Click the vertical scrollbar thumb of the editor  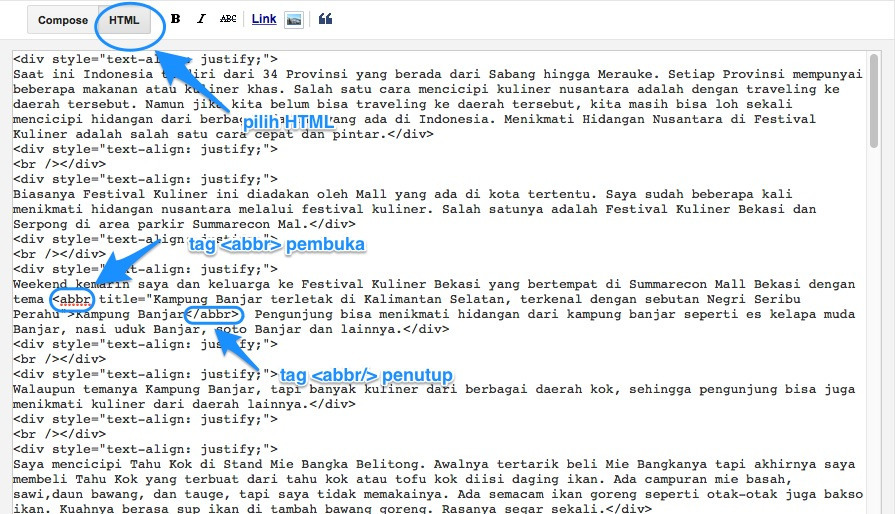pyautogui.click(x=873, y=101)
